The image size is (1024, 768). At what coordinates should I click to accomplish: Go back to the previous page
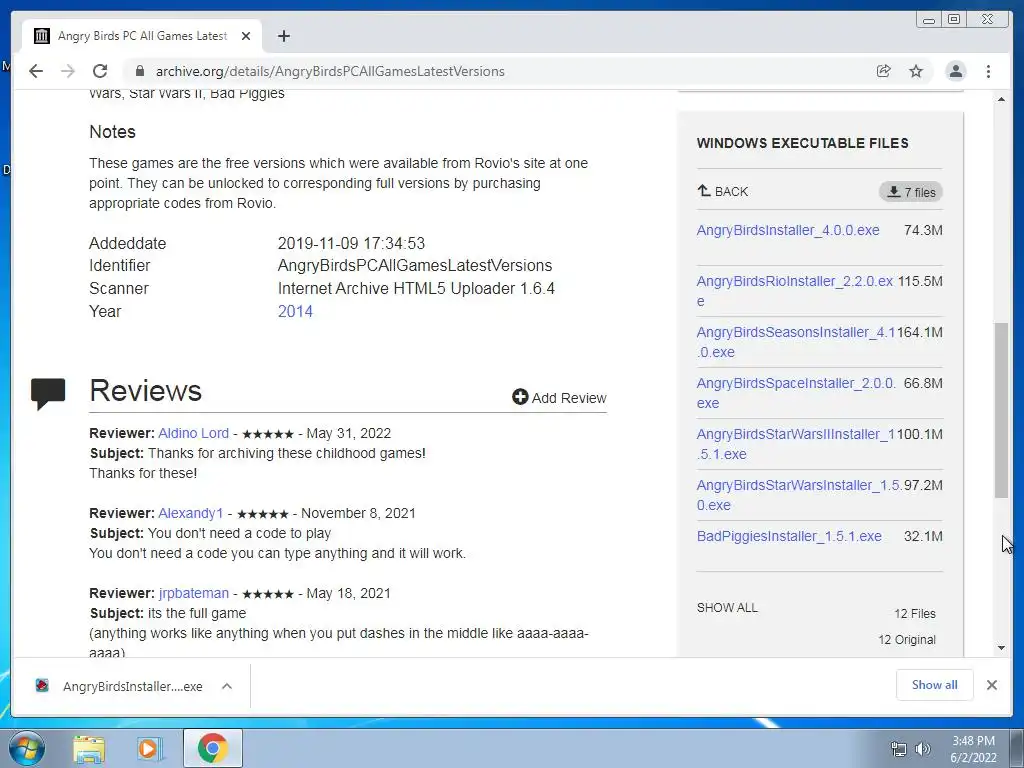click(36, 71)
